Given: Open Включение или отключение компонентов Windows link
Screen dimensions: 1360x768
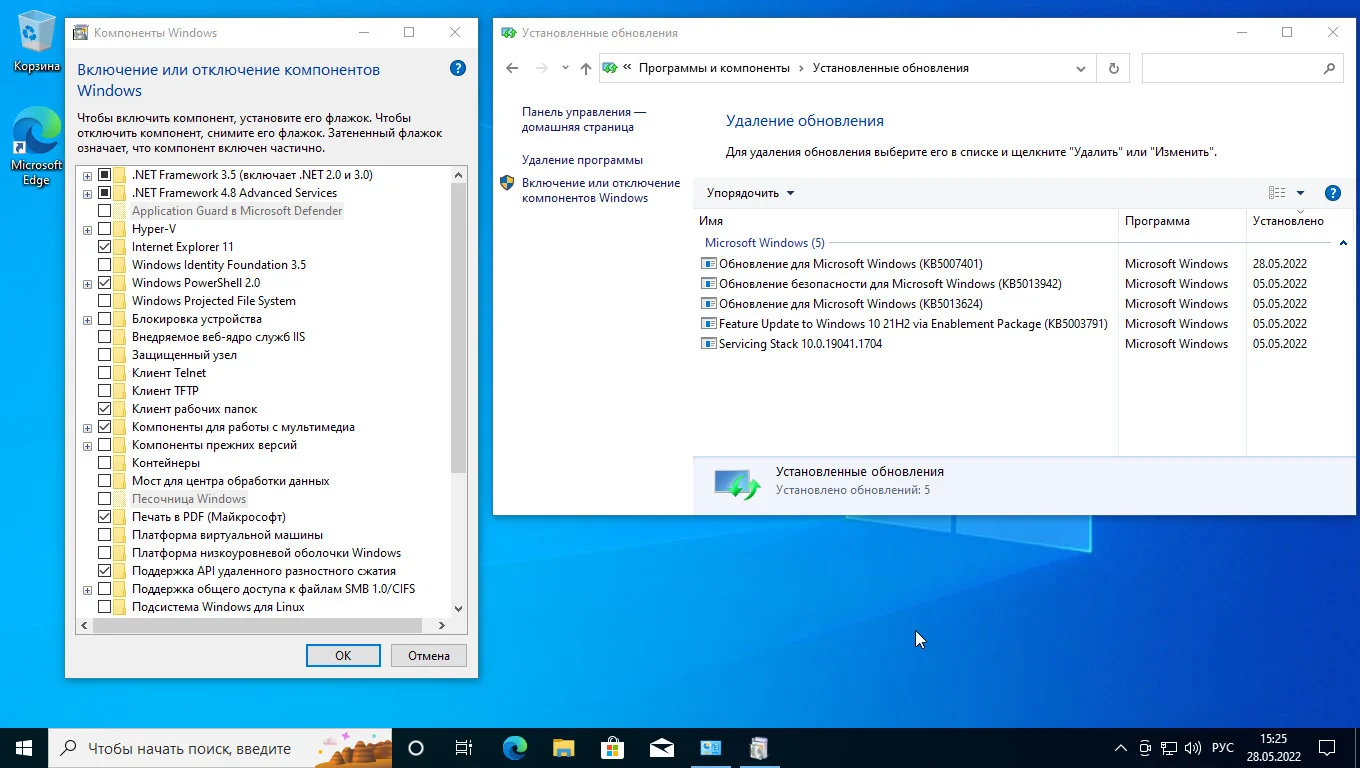Looking at the screenshot, I should point(601,190).
